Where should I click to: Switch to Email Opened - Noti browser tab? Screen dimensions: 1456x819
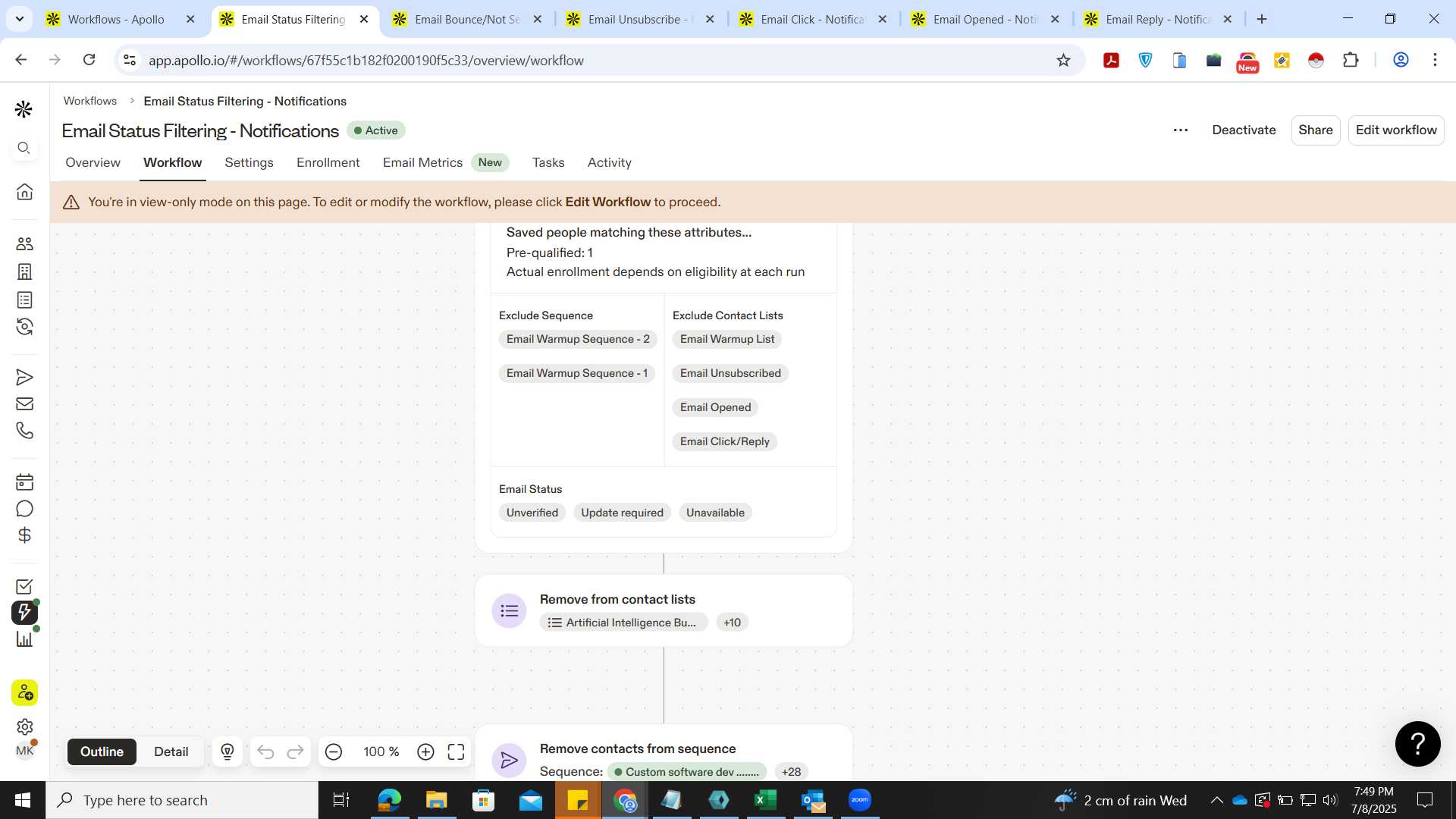985,19
